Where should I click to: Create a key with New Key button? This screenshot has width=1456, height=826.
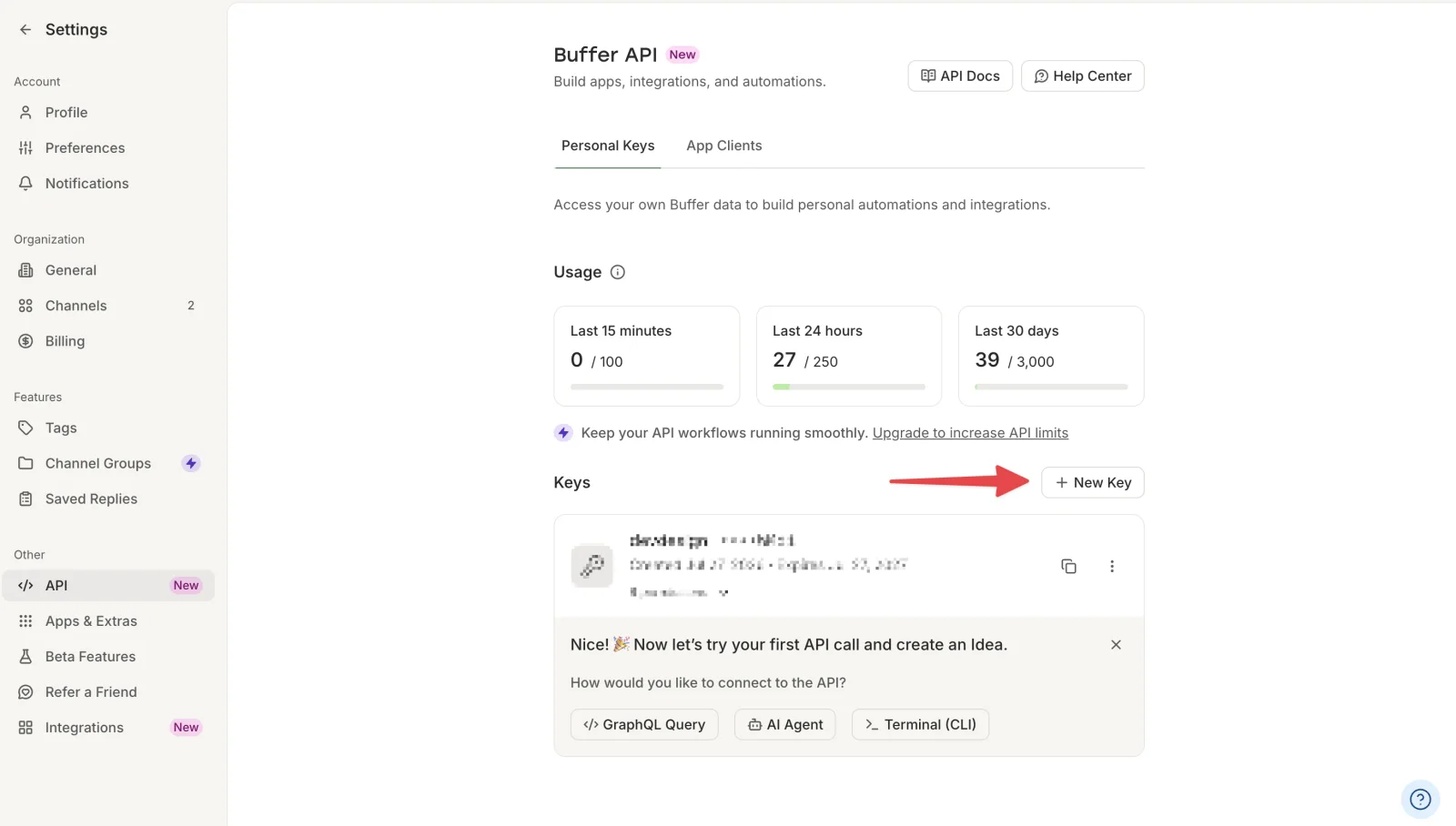click(1092, 482)
